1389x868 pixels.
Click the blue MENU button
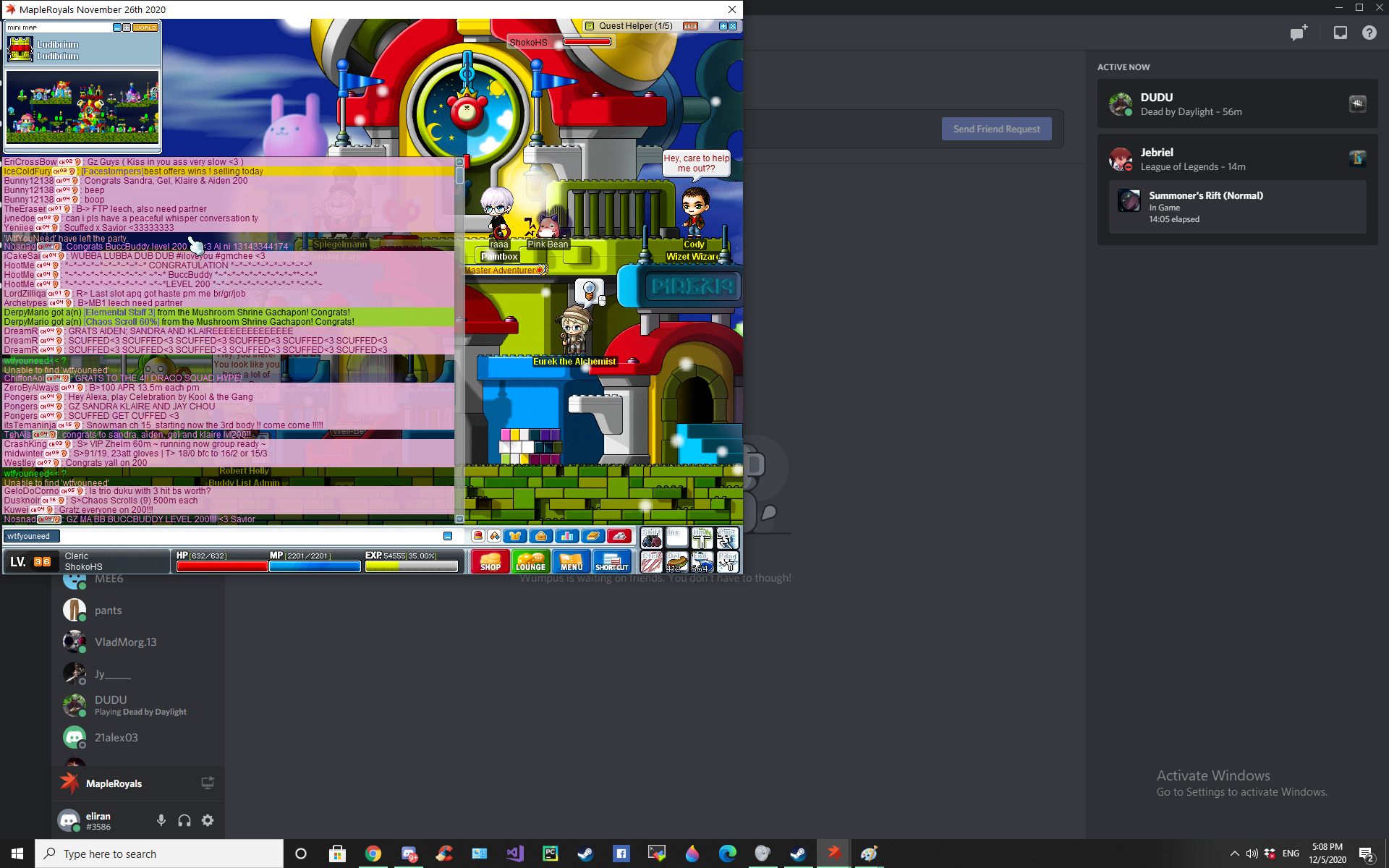571,561
